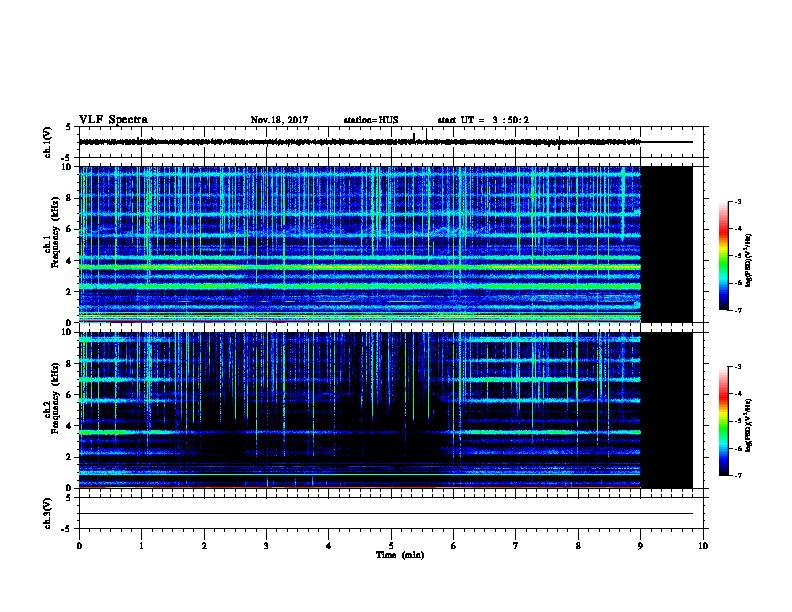Click time axis tick label 10
The width and height of the screenshot is (792, 612).
click(703, 546)
